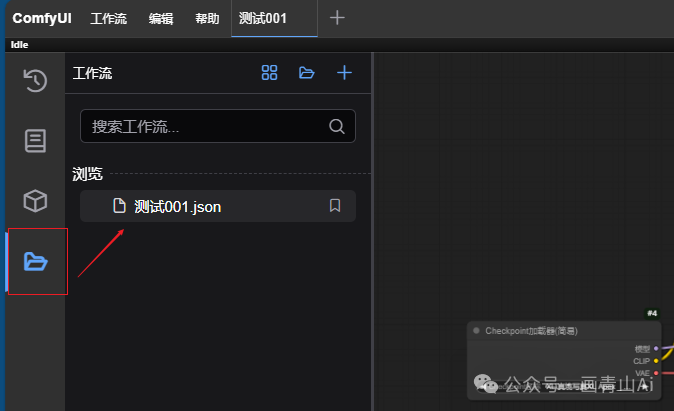Add a new workflow tab with plus
The width and height of the screenshot is (674, 411).
(x=337, y=18)
